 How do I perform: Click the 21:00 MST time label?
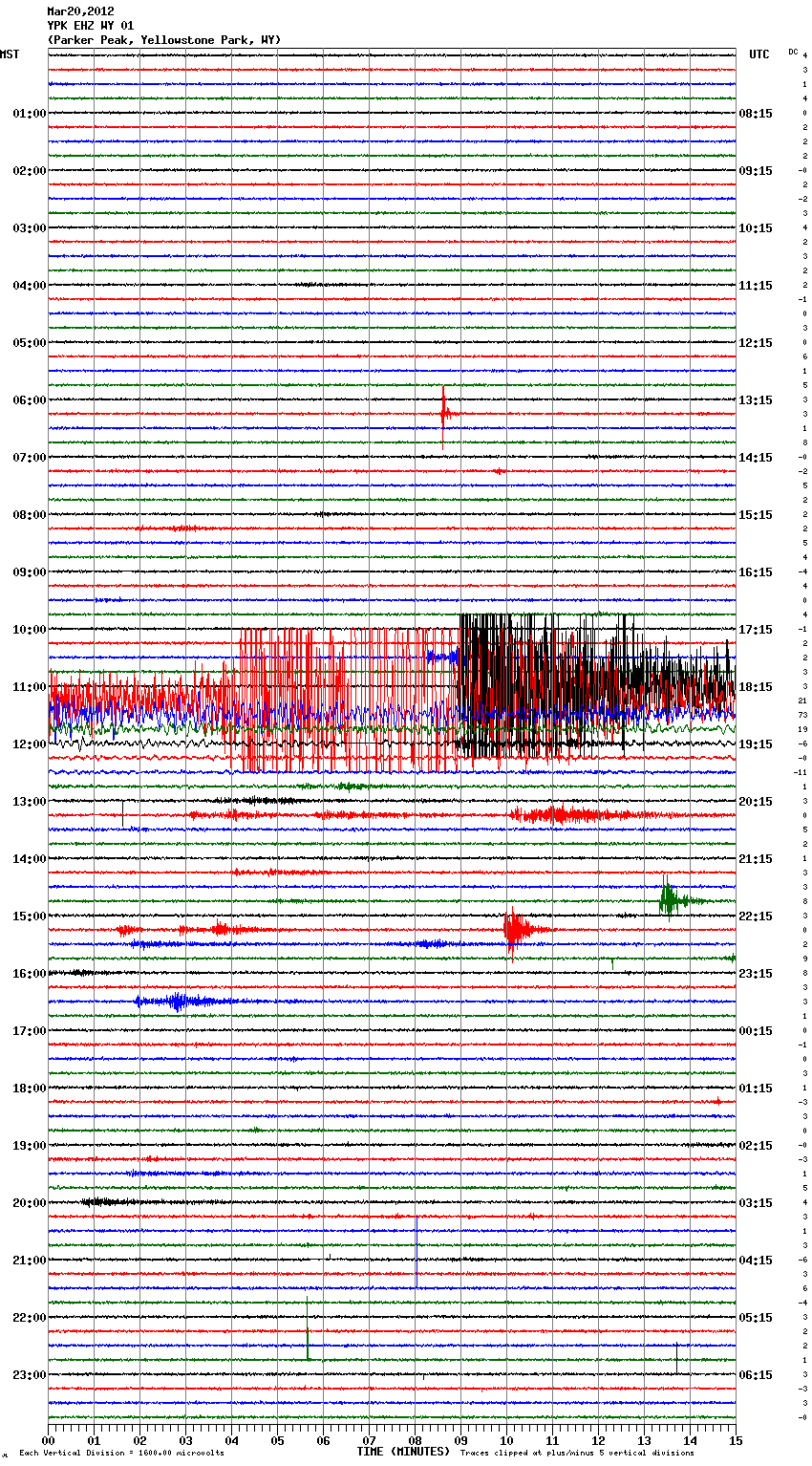[x=30, y=1261]
